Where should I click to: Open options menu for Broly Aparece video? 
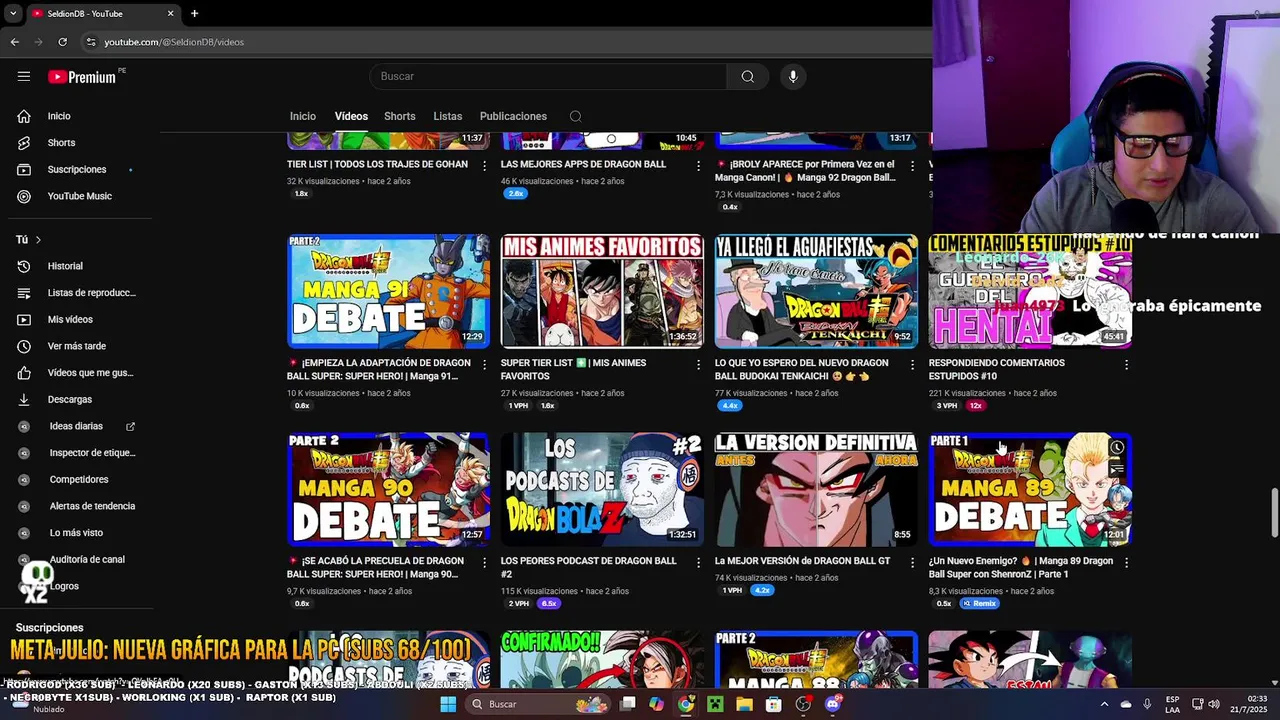[912, 165]
